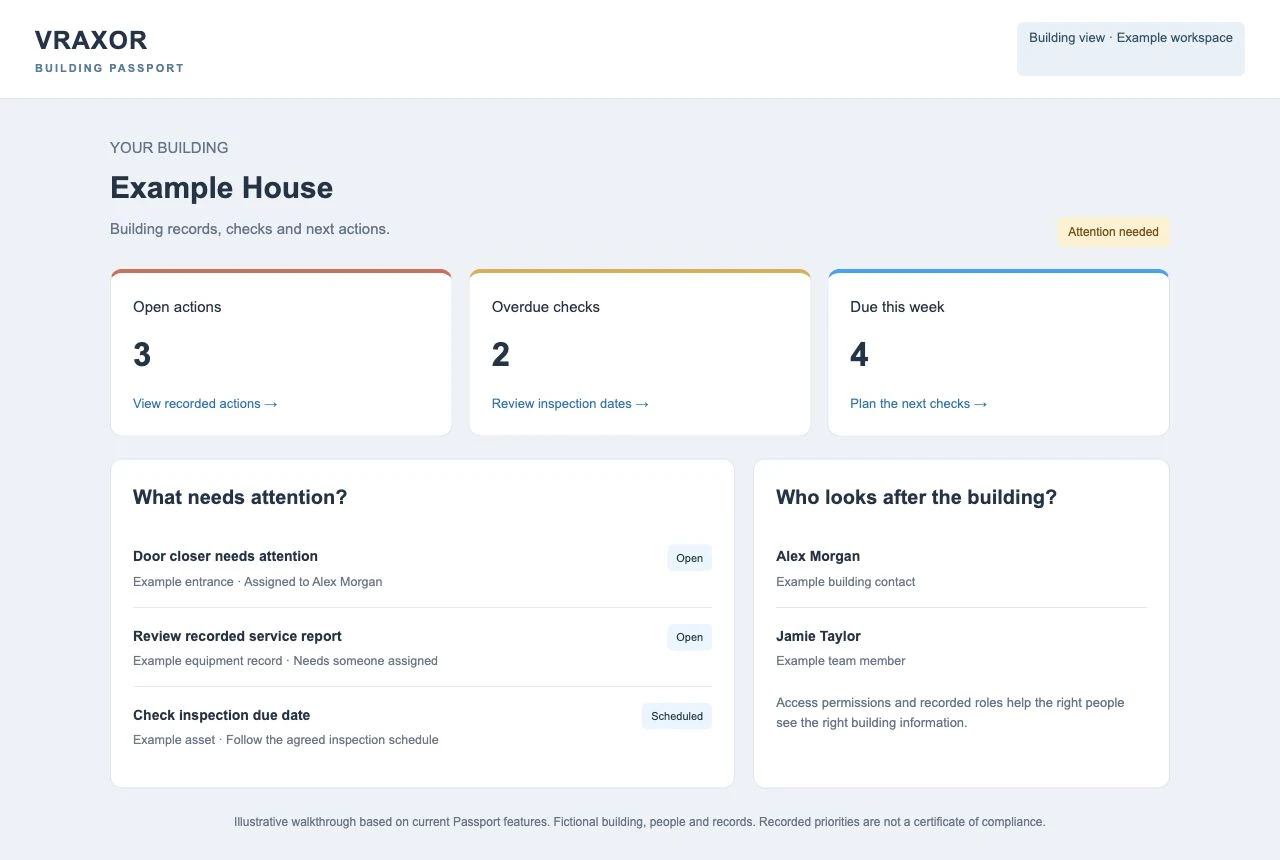Select contact Alex Morgan
This screenshot has height=860, width=1280.
click(961, 568)
